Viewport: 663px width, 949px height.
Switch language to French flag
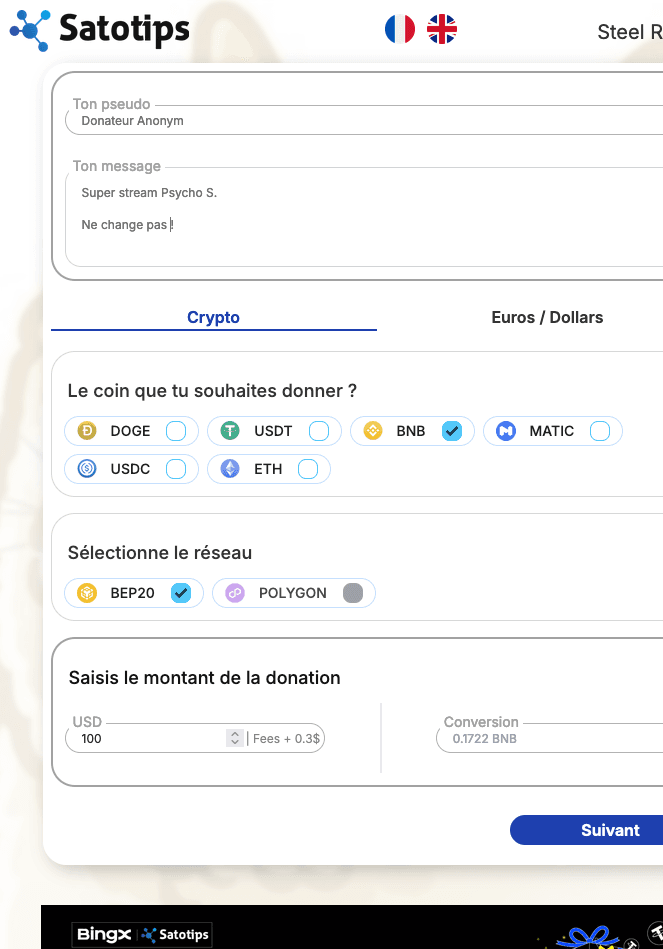click(x=400, y=29)
